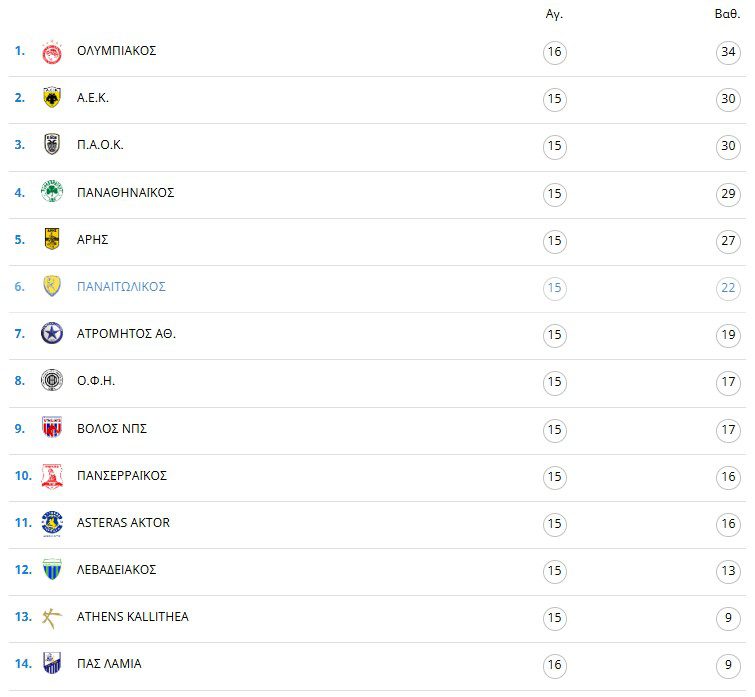Click the Panathinaikos green shamrock crest
This screenshot has height=697, width=755.
[52, 192]
